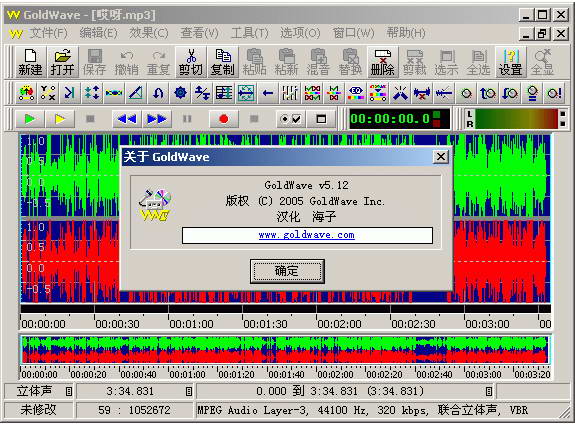Toggle the control properties checkbox button
Image resolution: width=575 pixels, height=424 pixels.
pos(291,119)
